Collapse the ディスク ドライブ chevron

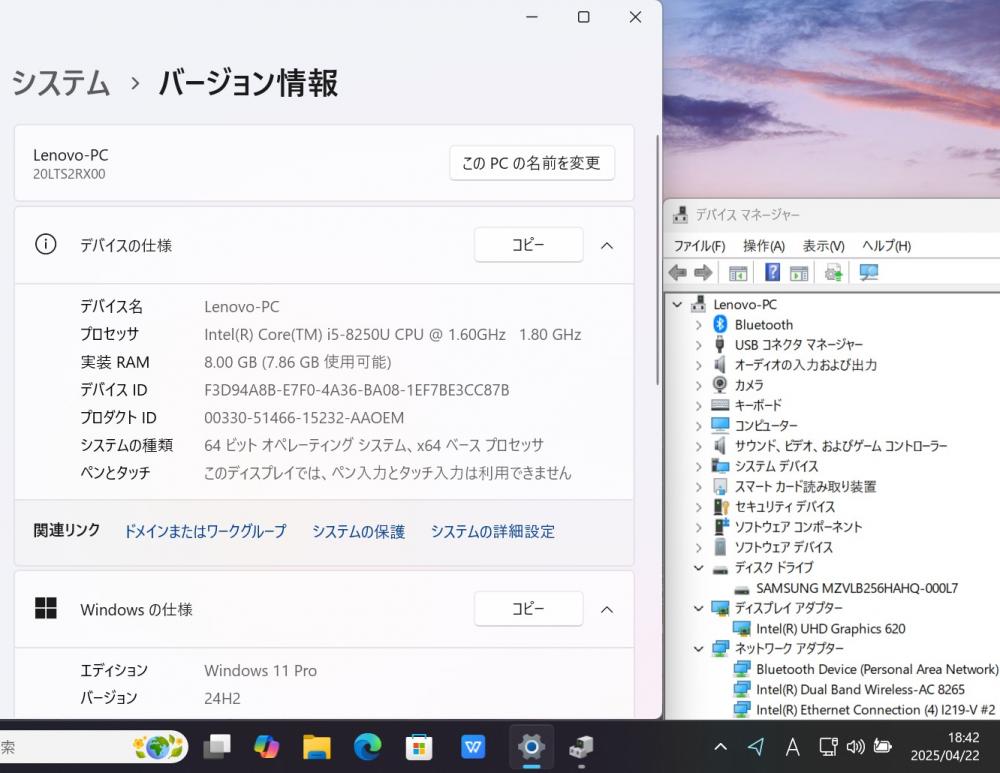point(698,568)
